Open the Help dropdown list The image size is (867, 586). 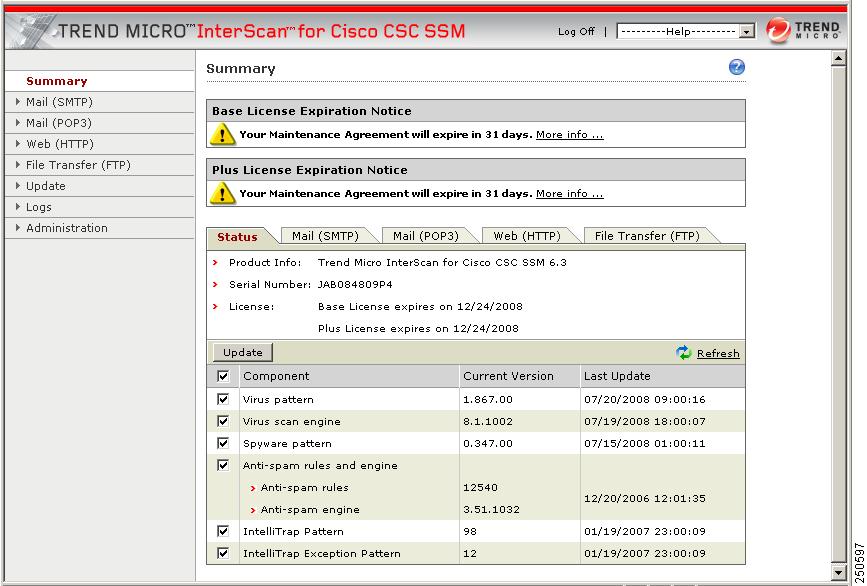click(x=686, y=32)
